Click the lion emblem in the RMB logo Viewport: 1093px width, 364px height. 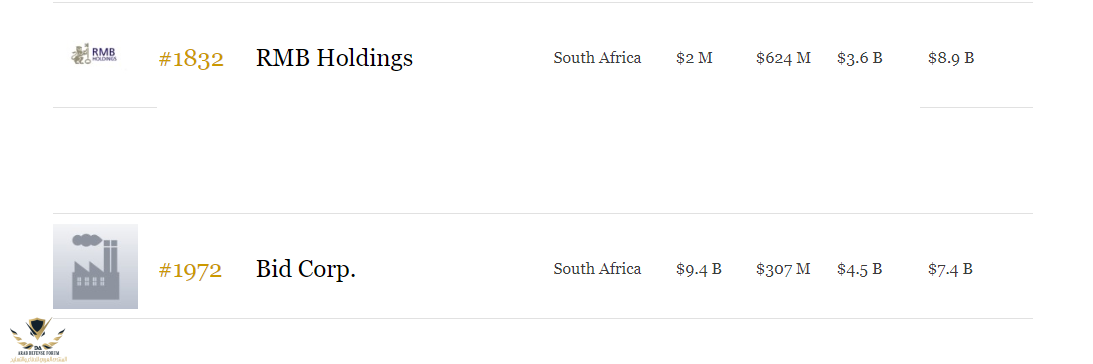point(80,55)
